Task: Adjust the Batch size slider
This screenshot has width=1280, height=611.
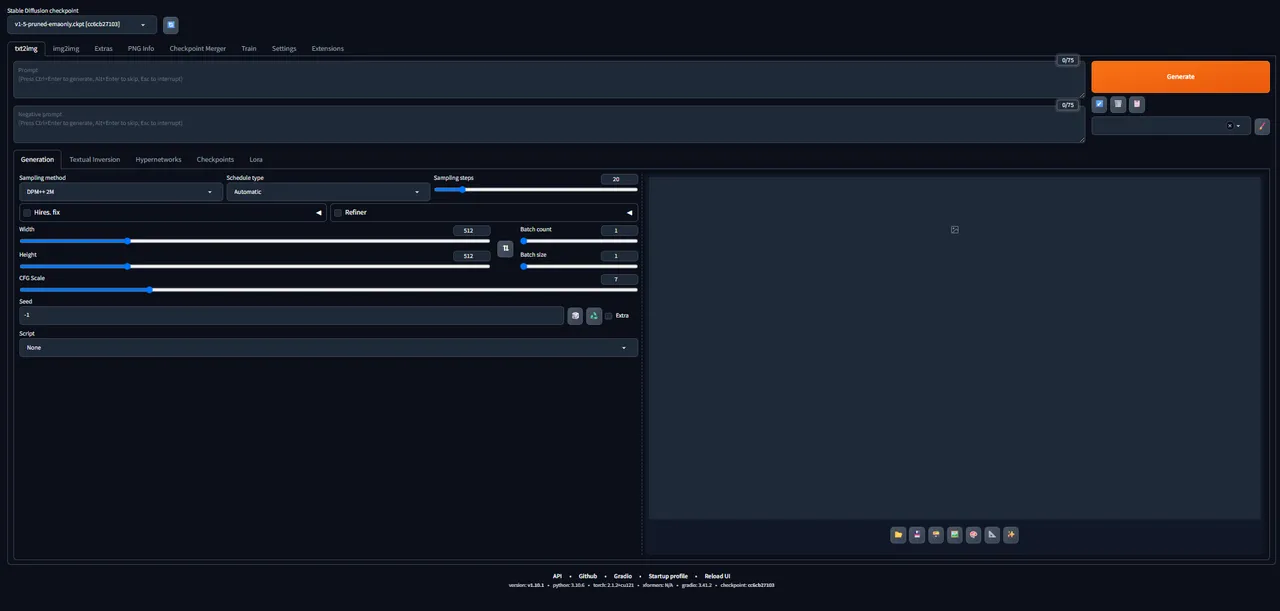Action: coord(579,266)
